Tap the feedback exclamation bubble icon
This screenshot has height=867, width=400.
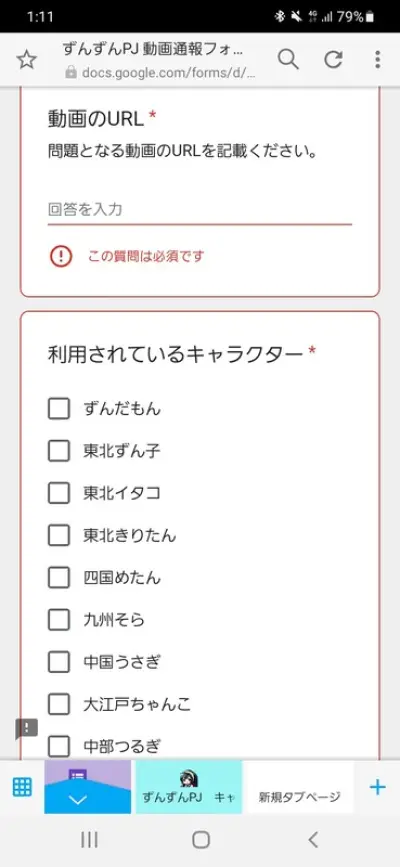(26, 729)
